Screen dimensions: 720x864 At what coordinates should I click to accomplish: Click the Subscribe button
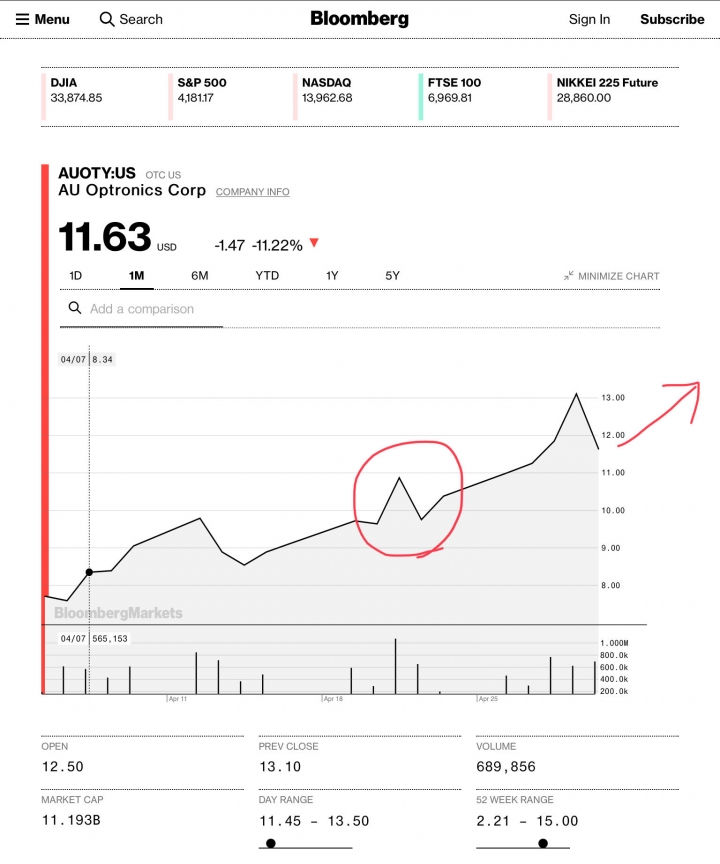coord(672,19)
